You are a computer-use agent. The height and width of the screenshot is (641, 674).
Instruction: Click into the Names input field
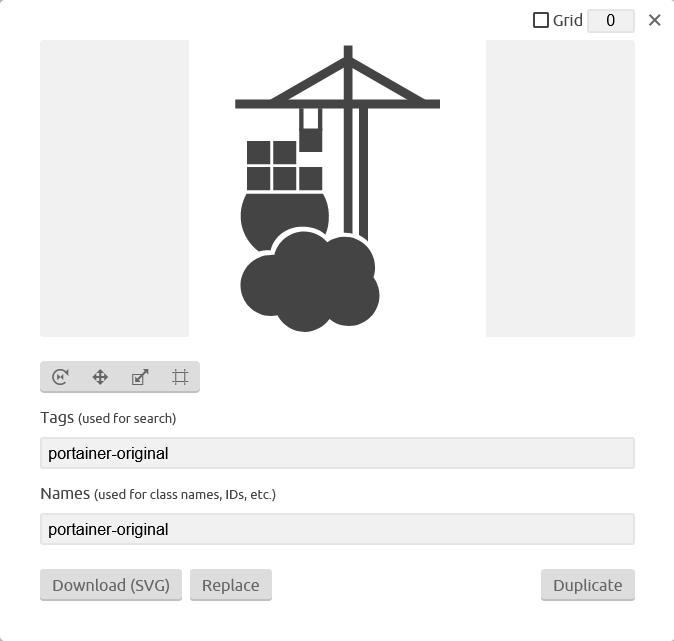click(337, 529)
